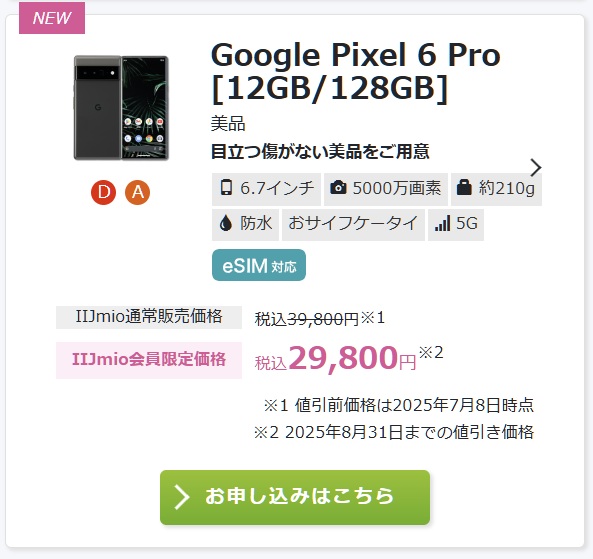Click the struck-through 39,800円 price
This screenshot has width=593, height=559.
click(x=323, y=319)
